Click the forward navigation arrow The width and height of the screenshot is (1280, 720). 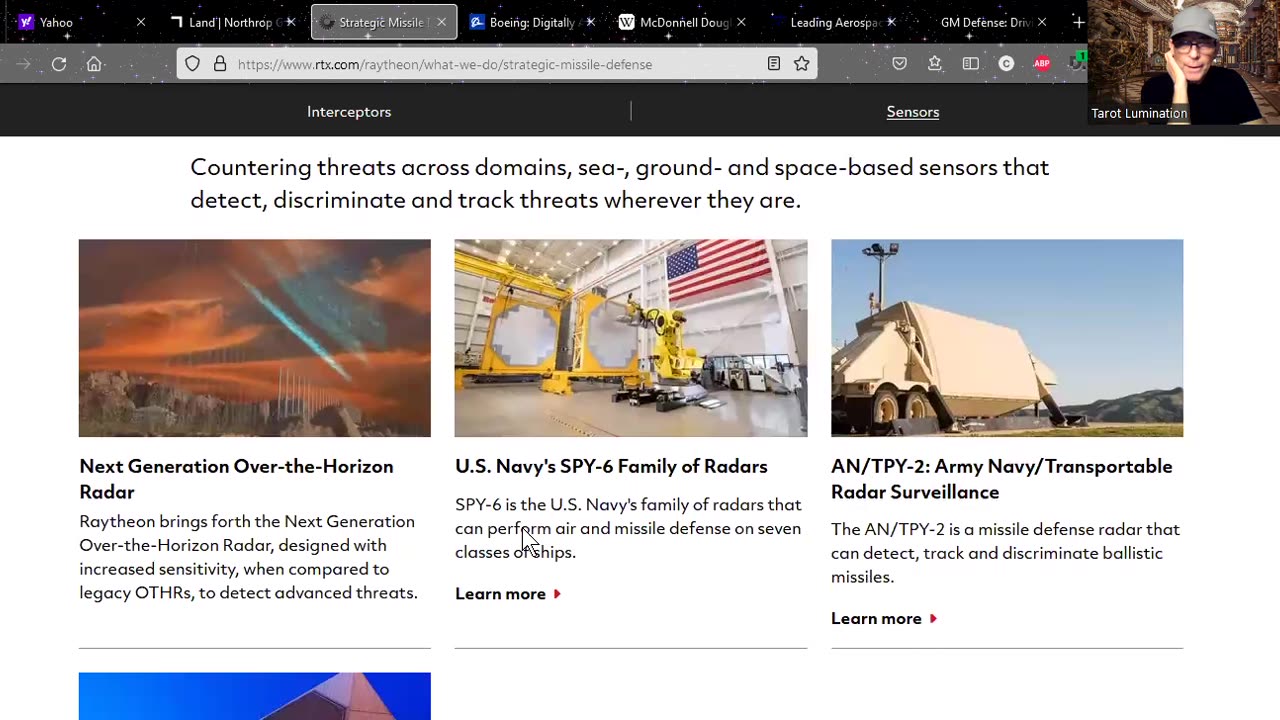coord(23,64)
